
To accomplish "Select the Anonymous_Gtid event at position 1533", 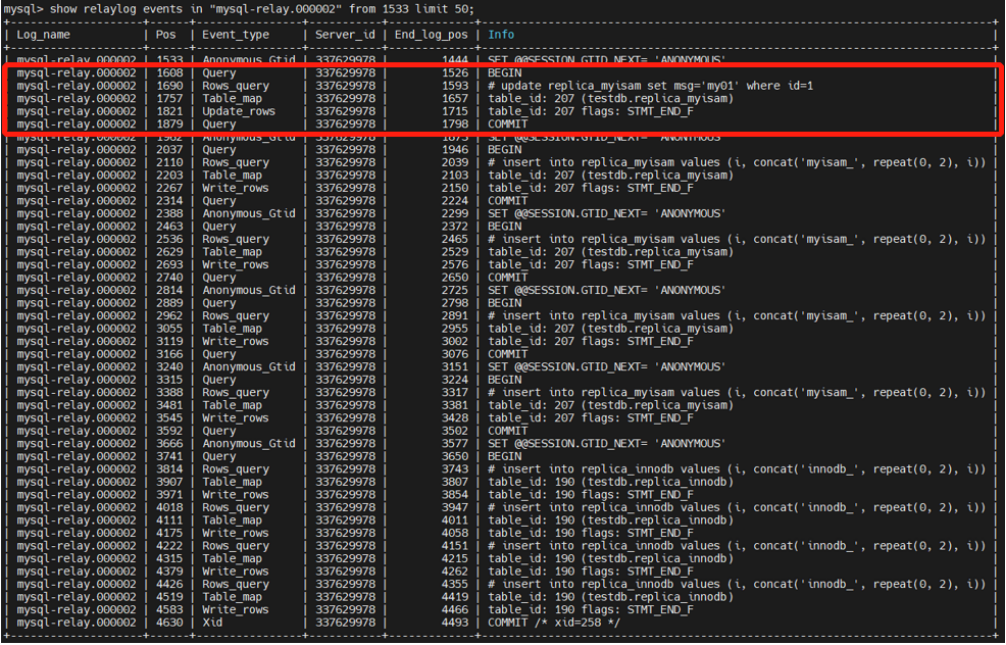I will click(252, 60).
